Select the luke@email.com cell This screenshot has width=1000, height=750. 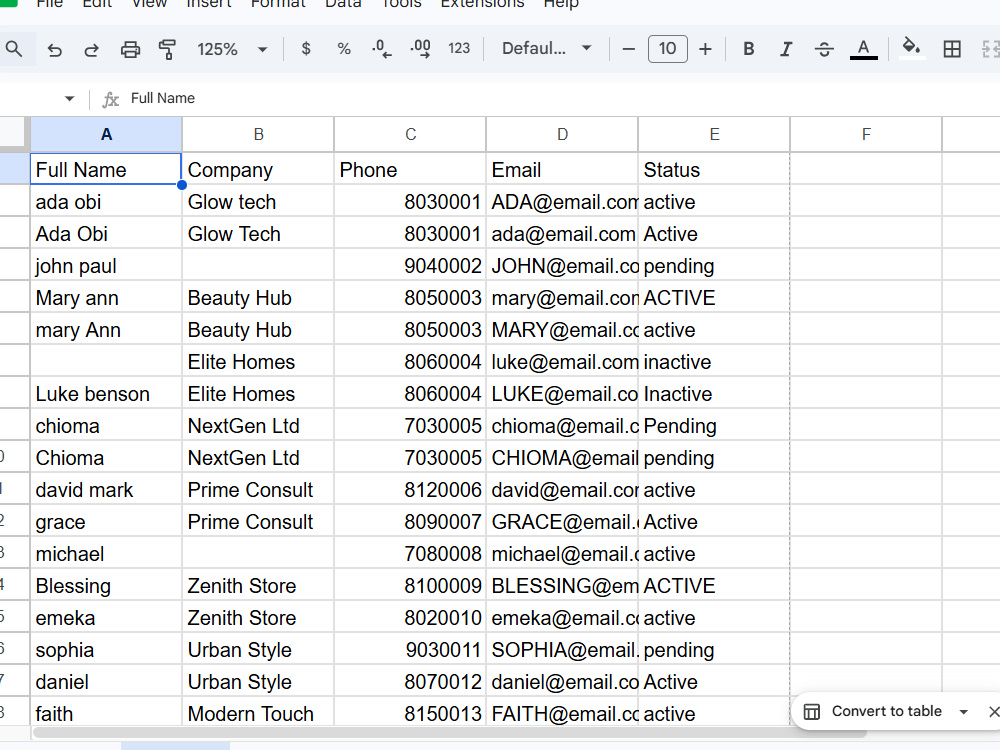(x=562, y=362)
